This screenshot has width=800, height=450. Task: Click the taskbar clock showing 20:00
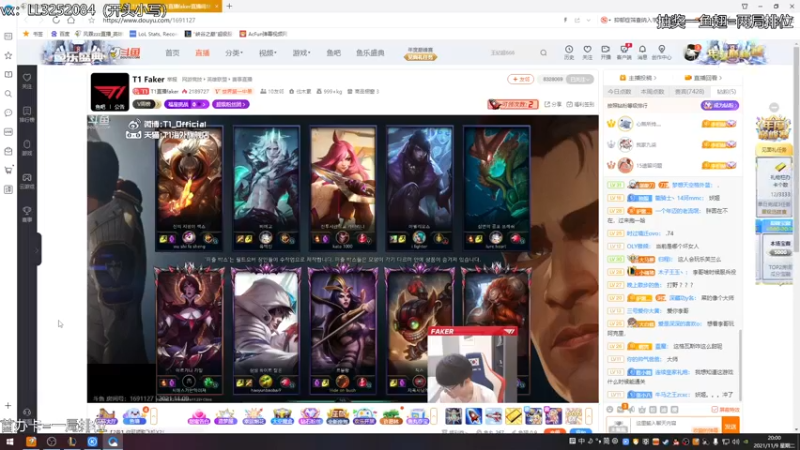(774, 442)
